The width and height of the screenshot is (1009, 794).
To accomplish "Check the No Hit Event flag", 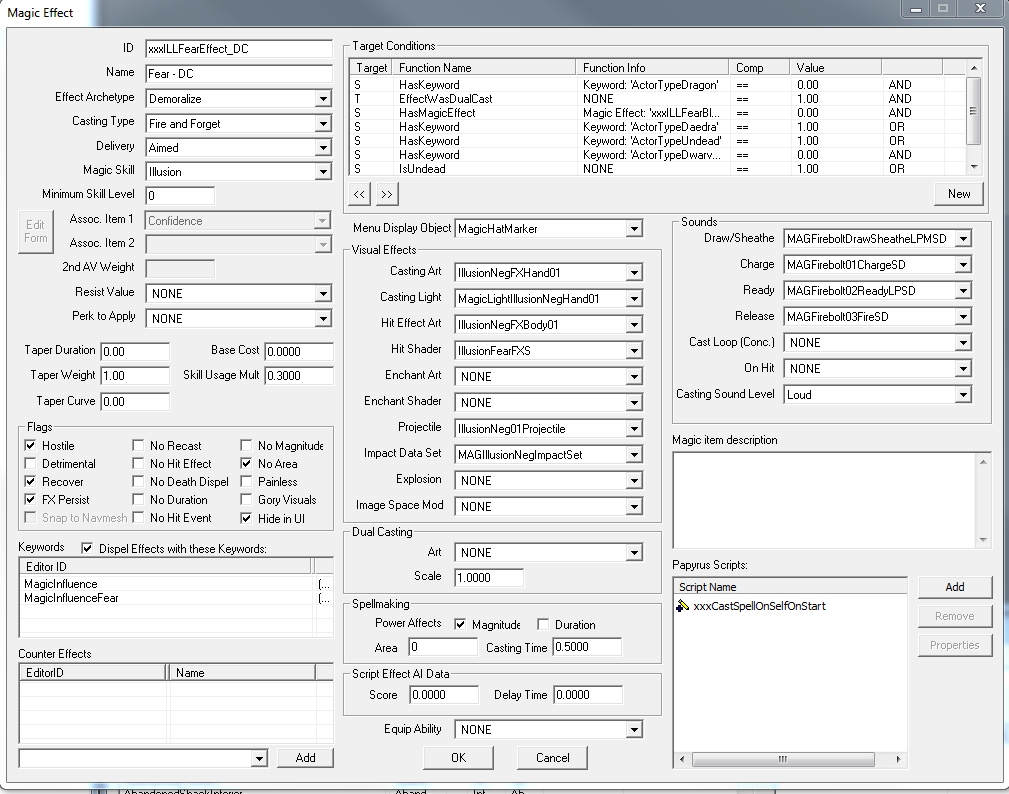I will tap(138, 517).
